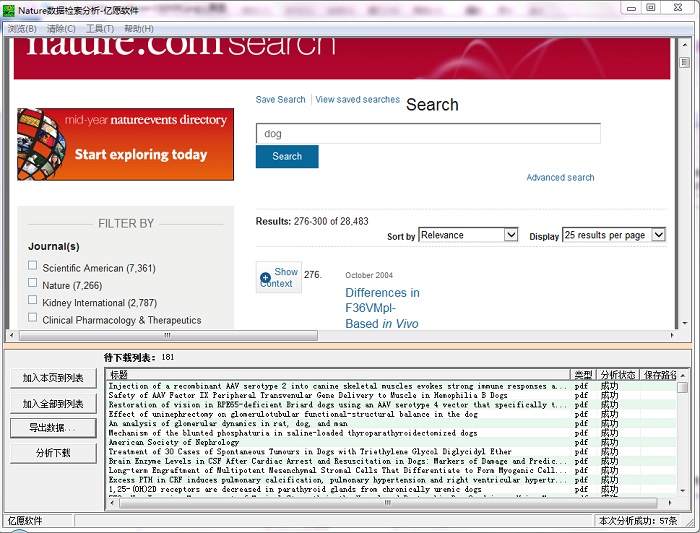The image size is (700, 533).
Task: Click Show Context toggle for result 276
Action: click(x=279, y=277)
